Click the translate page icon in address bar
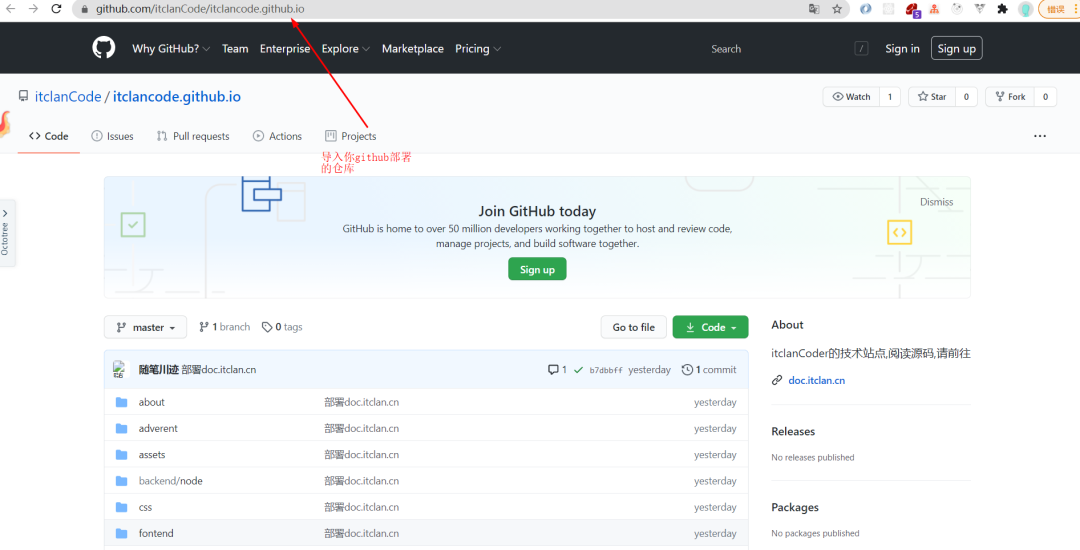This screenshot has height=550, width=1080. click(x=814, y=9)
